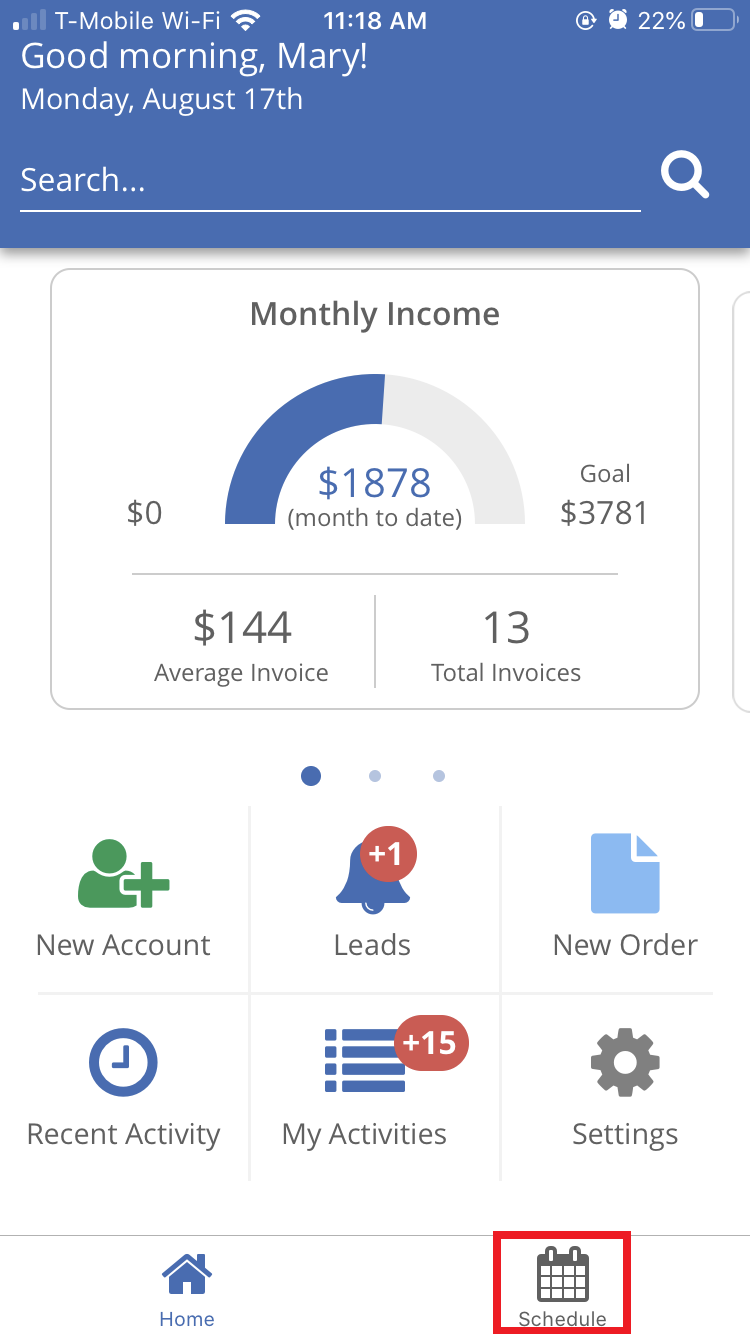Tap the +1 badge on Leads
Screen dimensions: 750x1334
pos(387,853)
